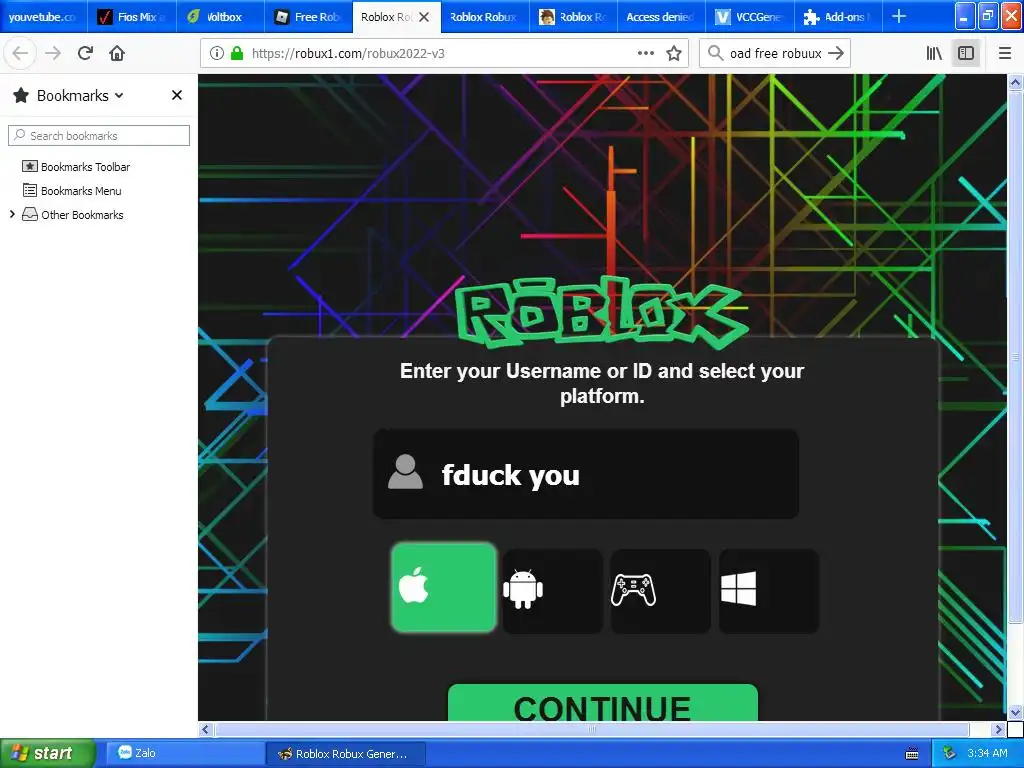This screenshot has height=768, width=1024.
Task: Click the CONTINUE button
Action: (603, 703)
